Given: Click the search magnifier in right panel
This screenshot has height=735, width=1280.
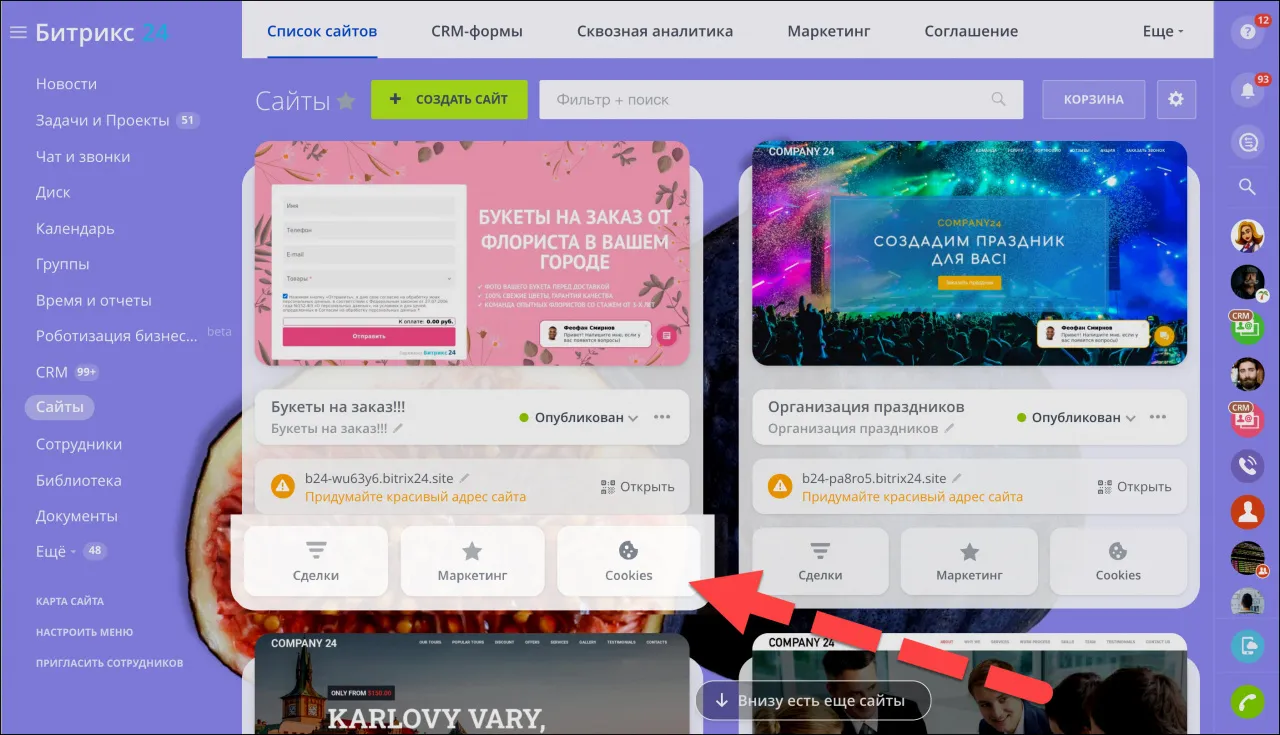Looking at the screenshot, I should point(1247,186).
